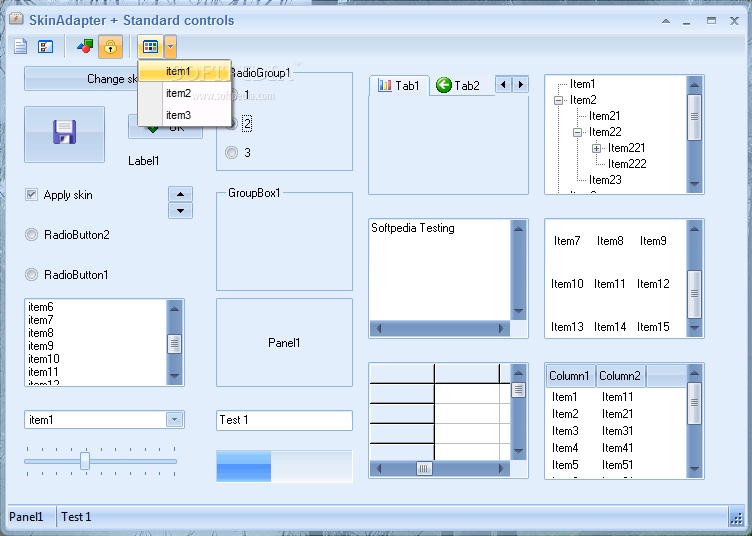Toggle the padlock toolbar button
The image size is (752, 536).
pos(110,47)
